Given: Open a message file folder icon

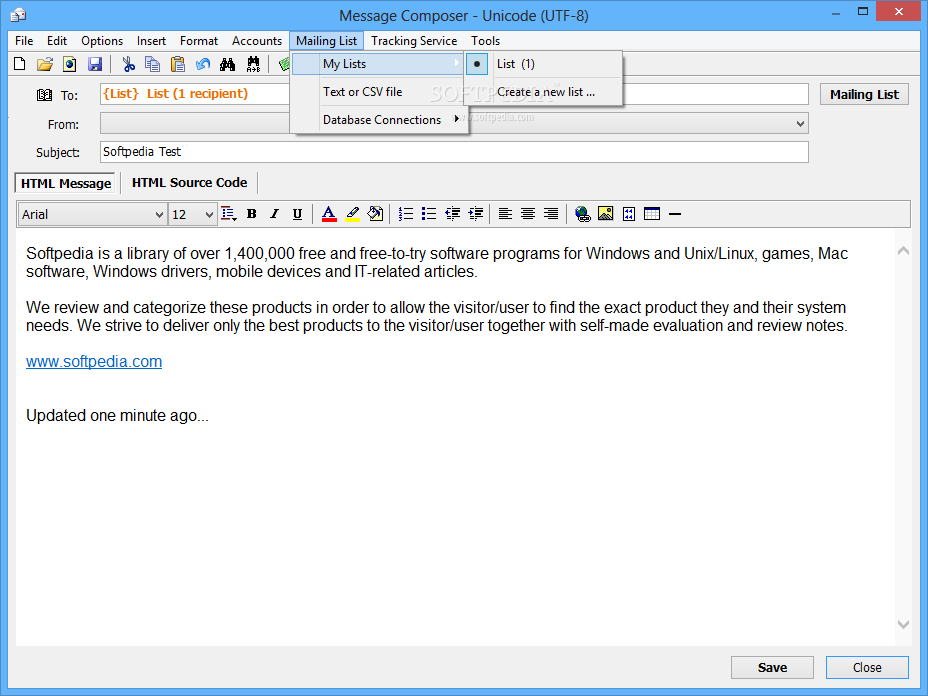Looking at the screenshot, I should pos(44,64).
